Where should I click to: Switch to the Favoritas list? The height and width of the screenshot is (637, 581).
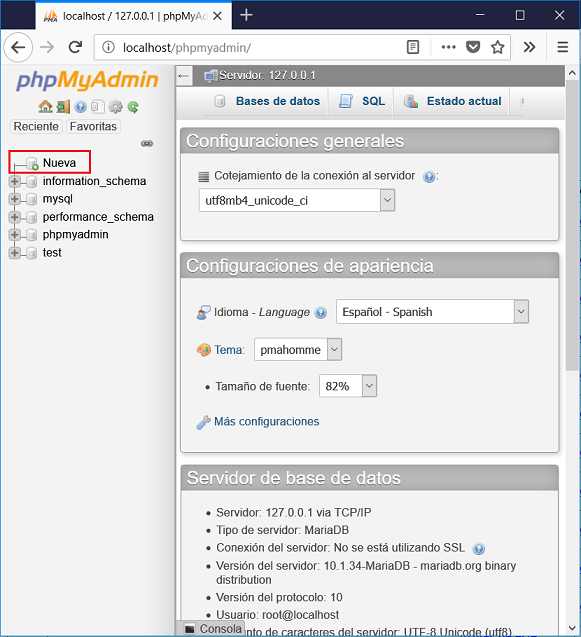[x=93, y=126]
